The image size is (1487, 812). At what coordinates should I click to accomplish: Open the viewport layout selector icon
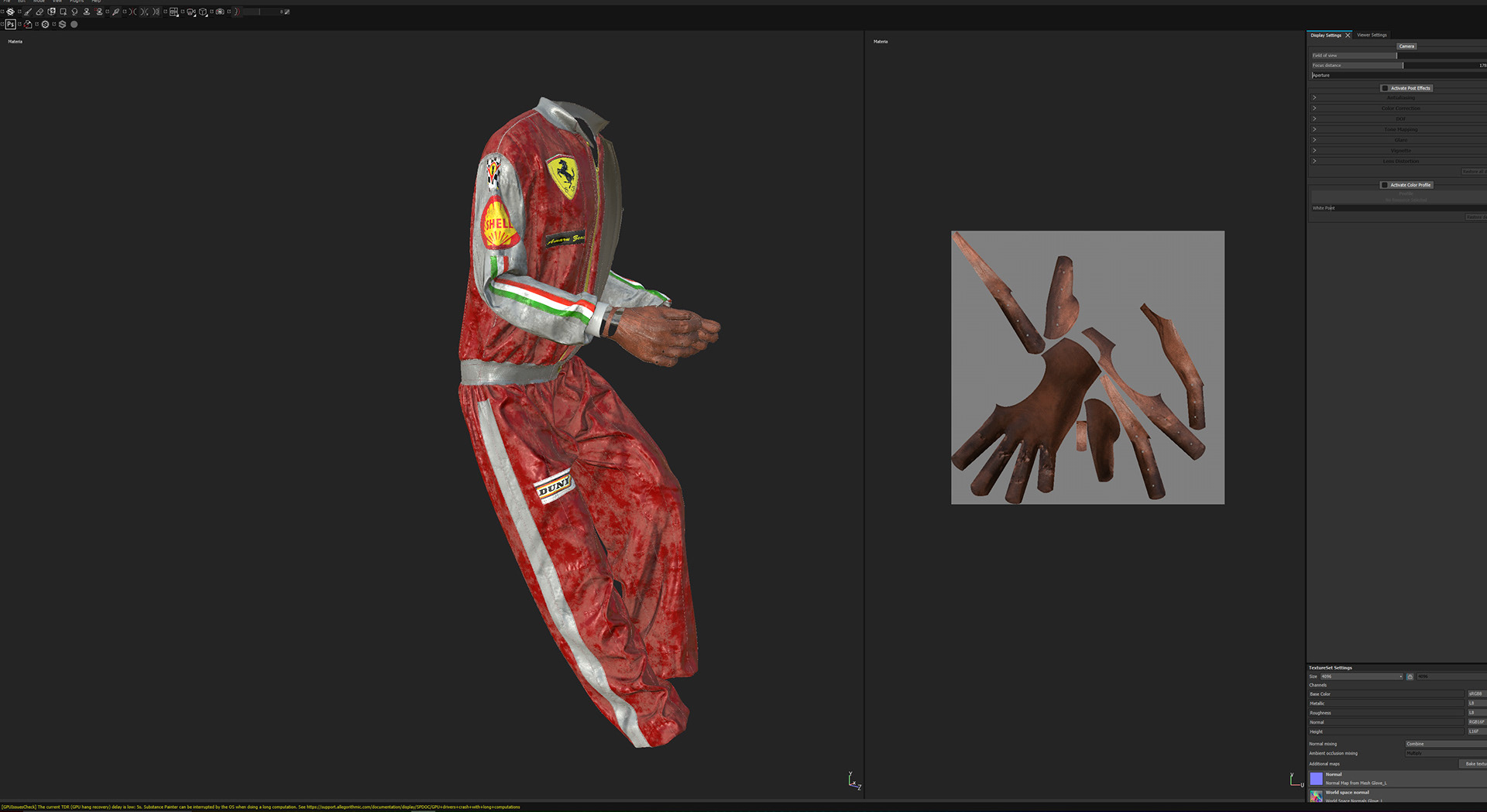173,12
